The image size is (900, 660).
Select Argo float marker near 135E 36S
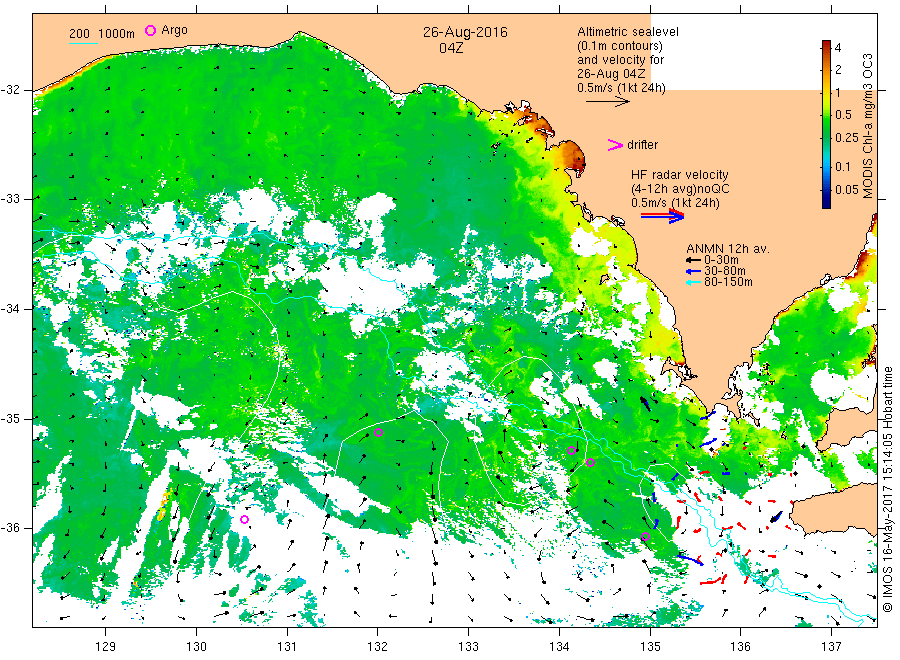point(645,537)
